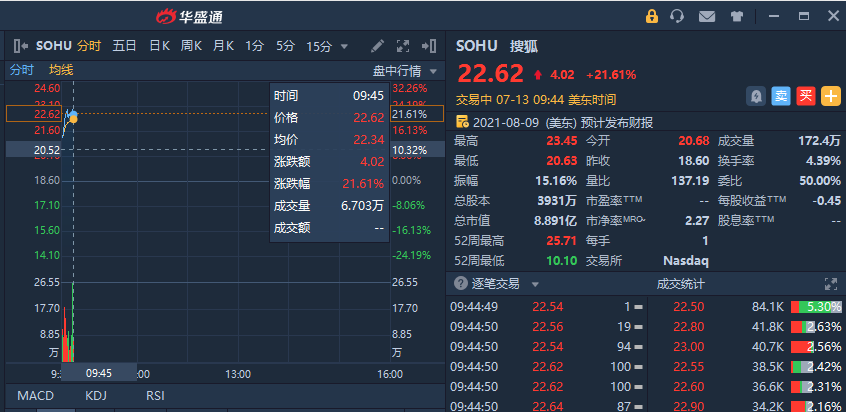The image size is (846, 412).
Task: Toggle the 分时 price line display
Action: pos(22,70)
